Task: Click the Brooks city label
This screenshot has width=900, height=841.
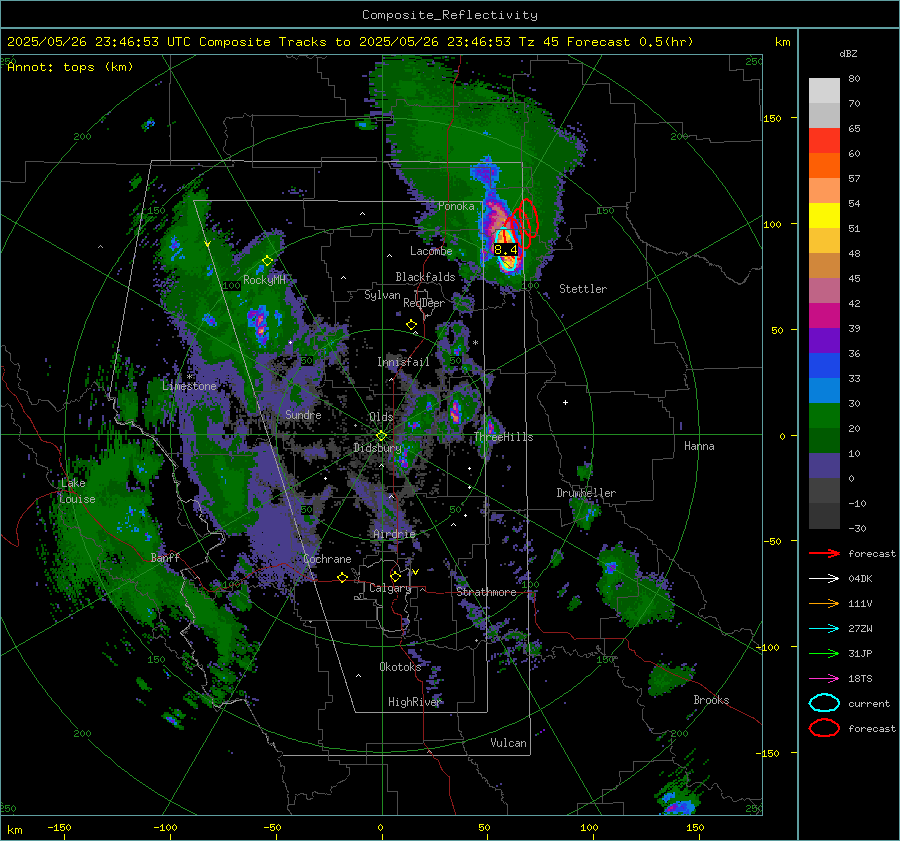Action: (x=711, y=700)
